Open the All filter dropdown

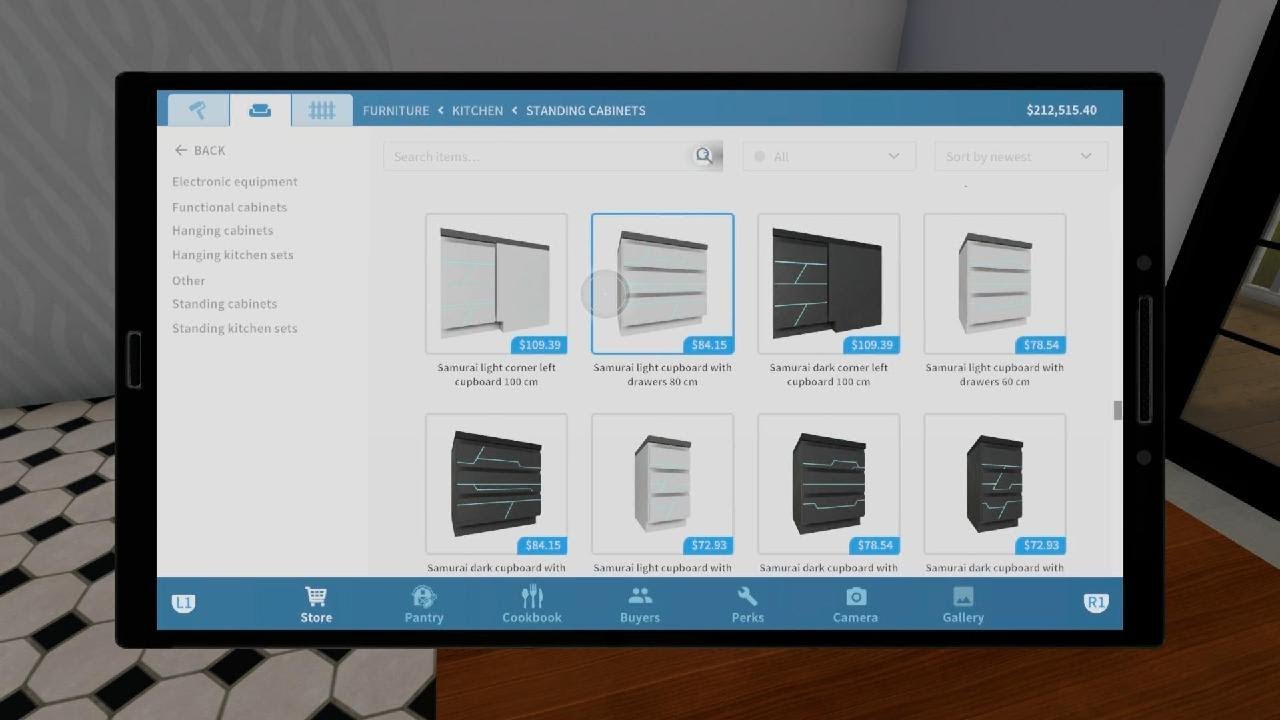tap(829, 156)
